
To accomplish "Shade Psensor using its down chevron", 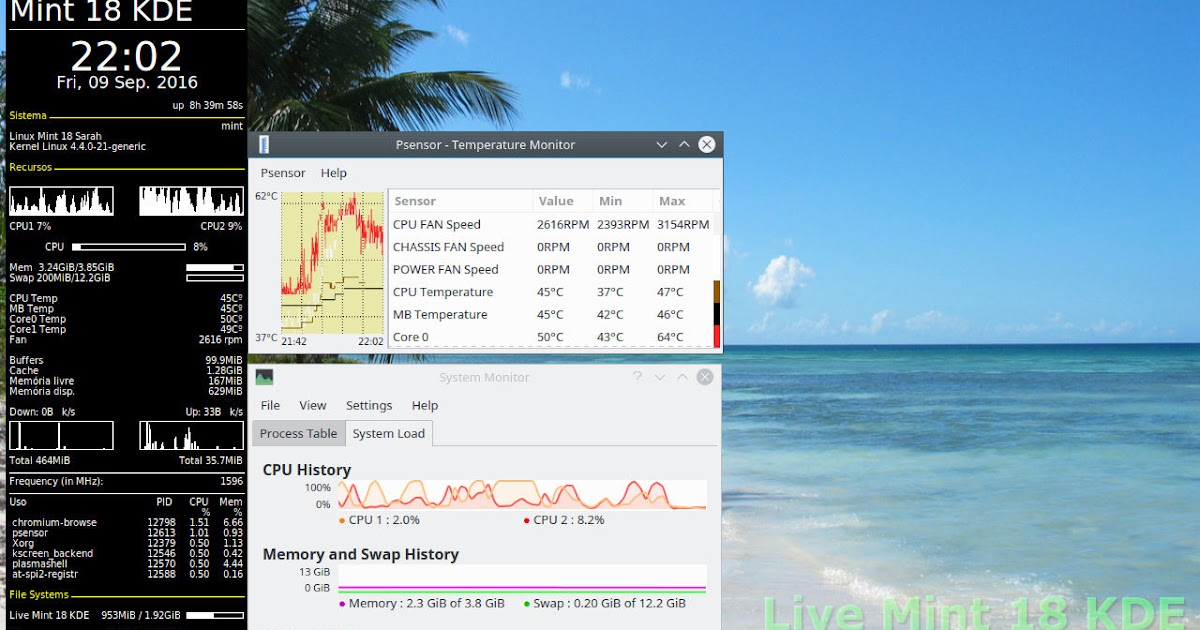I will (x=661, y=144).
